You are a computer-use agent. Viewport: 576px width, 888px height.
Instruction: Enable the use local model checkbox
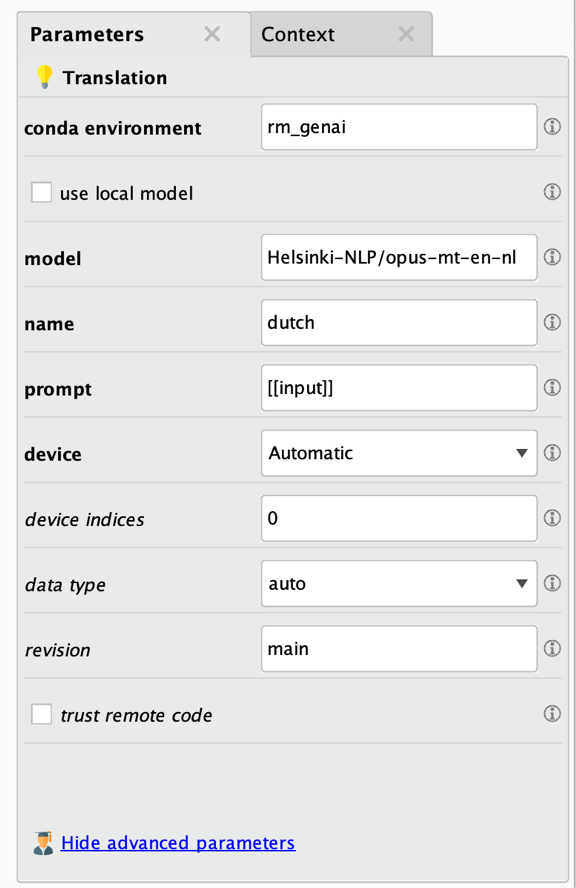41,191
